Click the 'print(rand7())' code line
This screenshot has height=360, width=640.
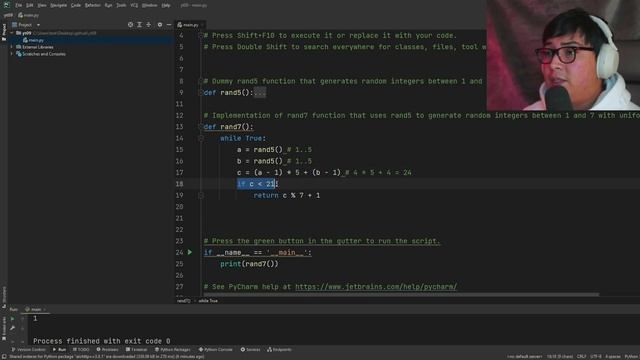(x=249, y=264)
